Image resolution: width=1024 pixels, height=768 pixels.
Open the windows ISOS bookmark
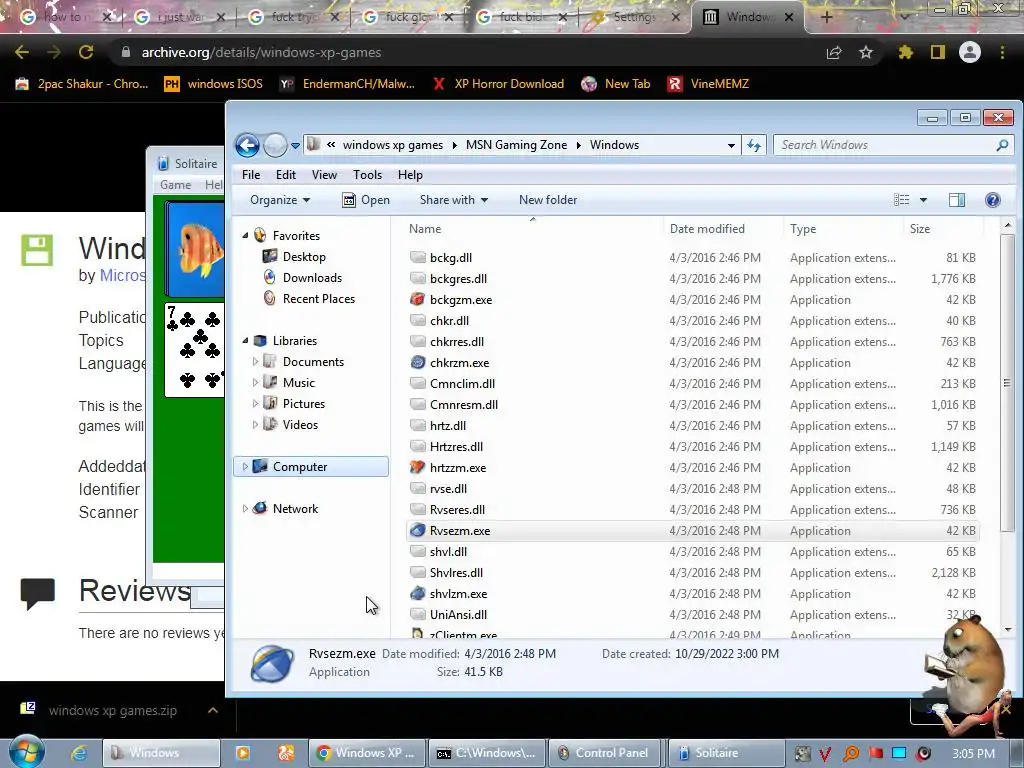point(214,84)
